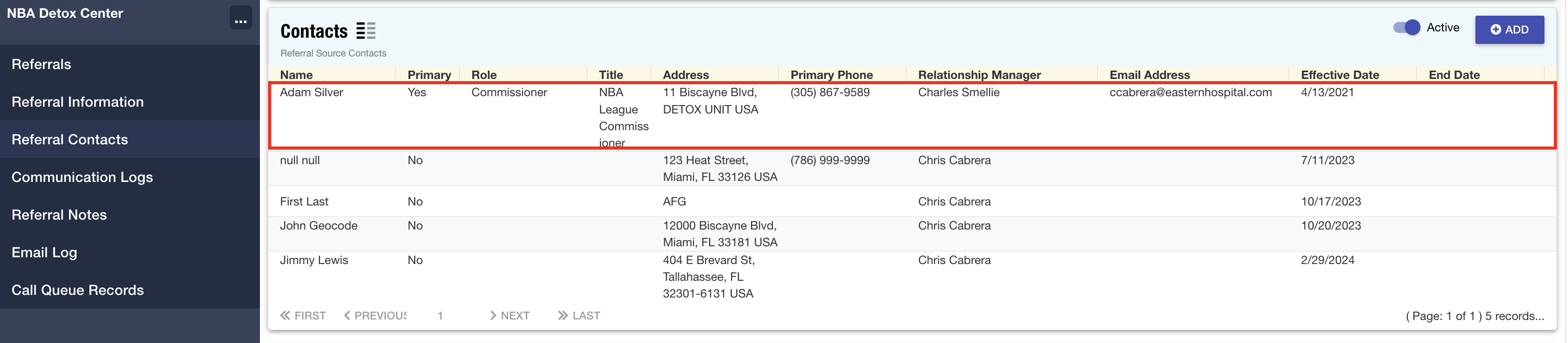Image resolution: width=1568 pixels, height=343 pixels.
Task: Sort contacts by the Name column header
Action: point(297,75)
